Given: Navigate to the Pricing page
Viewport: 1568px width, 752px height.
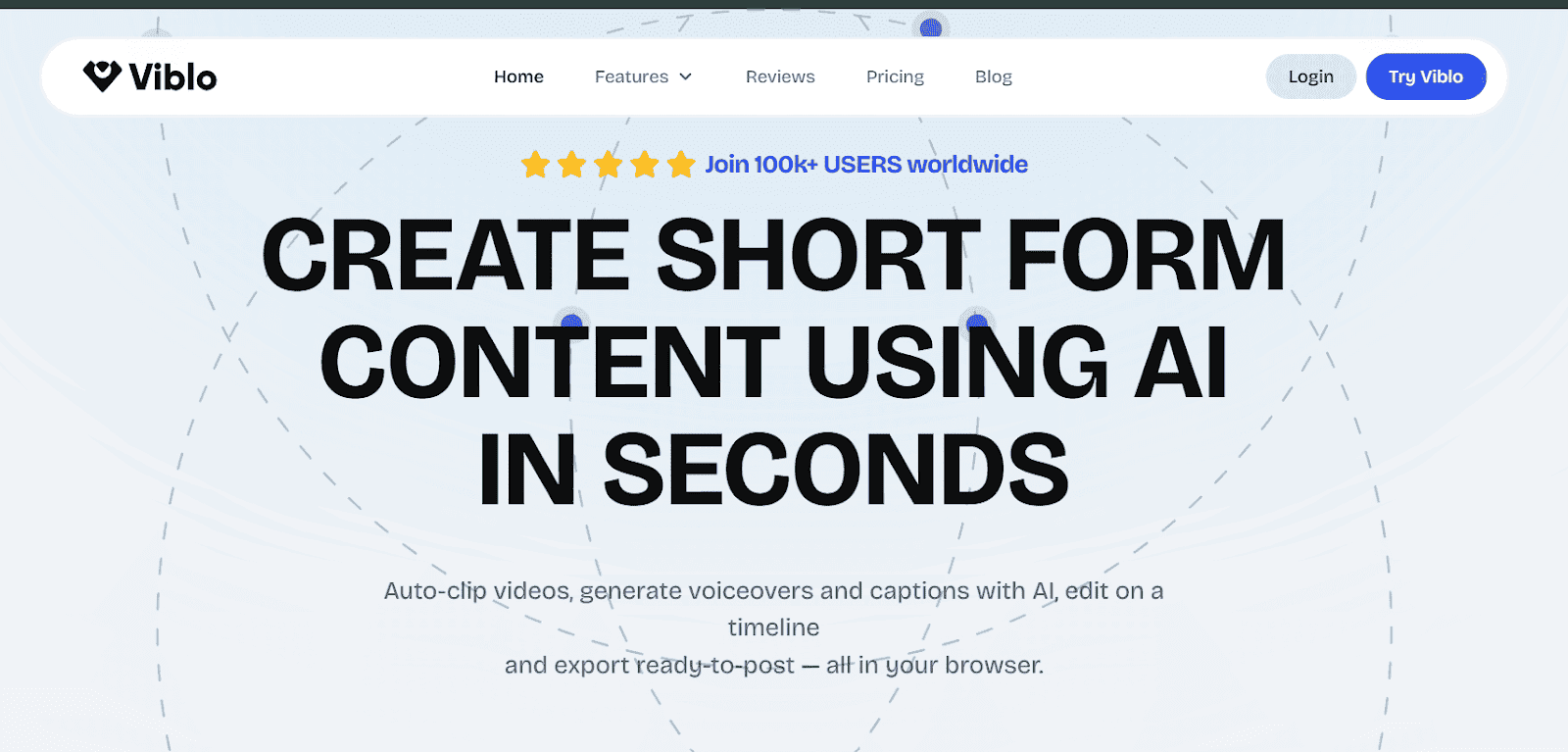Looking at the screenshot, I should click(895, 76).
